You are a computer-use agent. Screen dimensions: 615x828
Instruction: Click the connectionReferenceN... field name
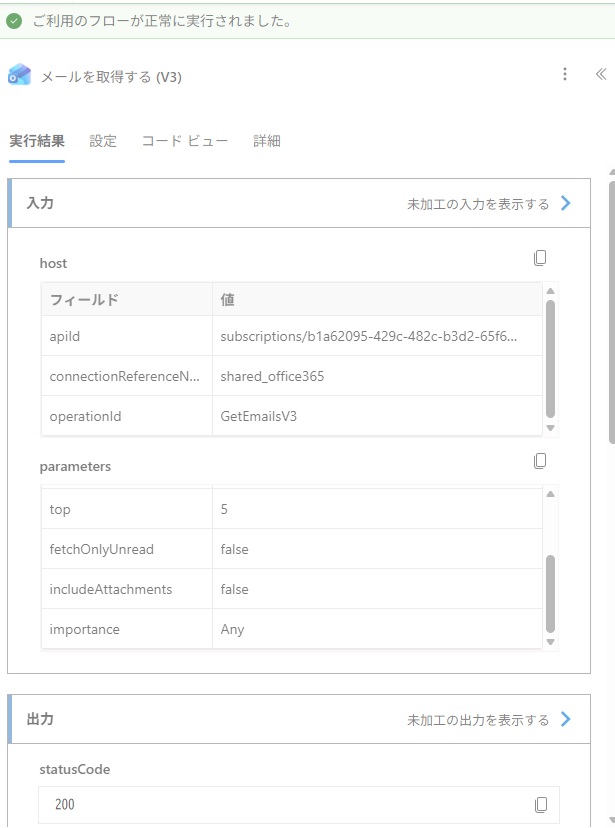click(x=125, y=376)
